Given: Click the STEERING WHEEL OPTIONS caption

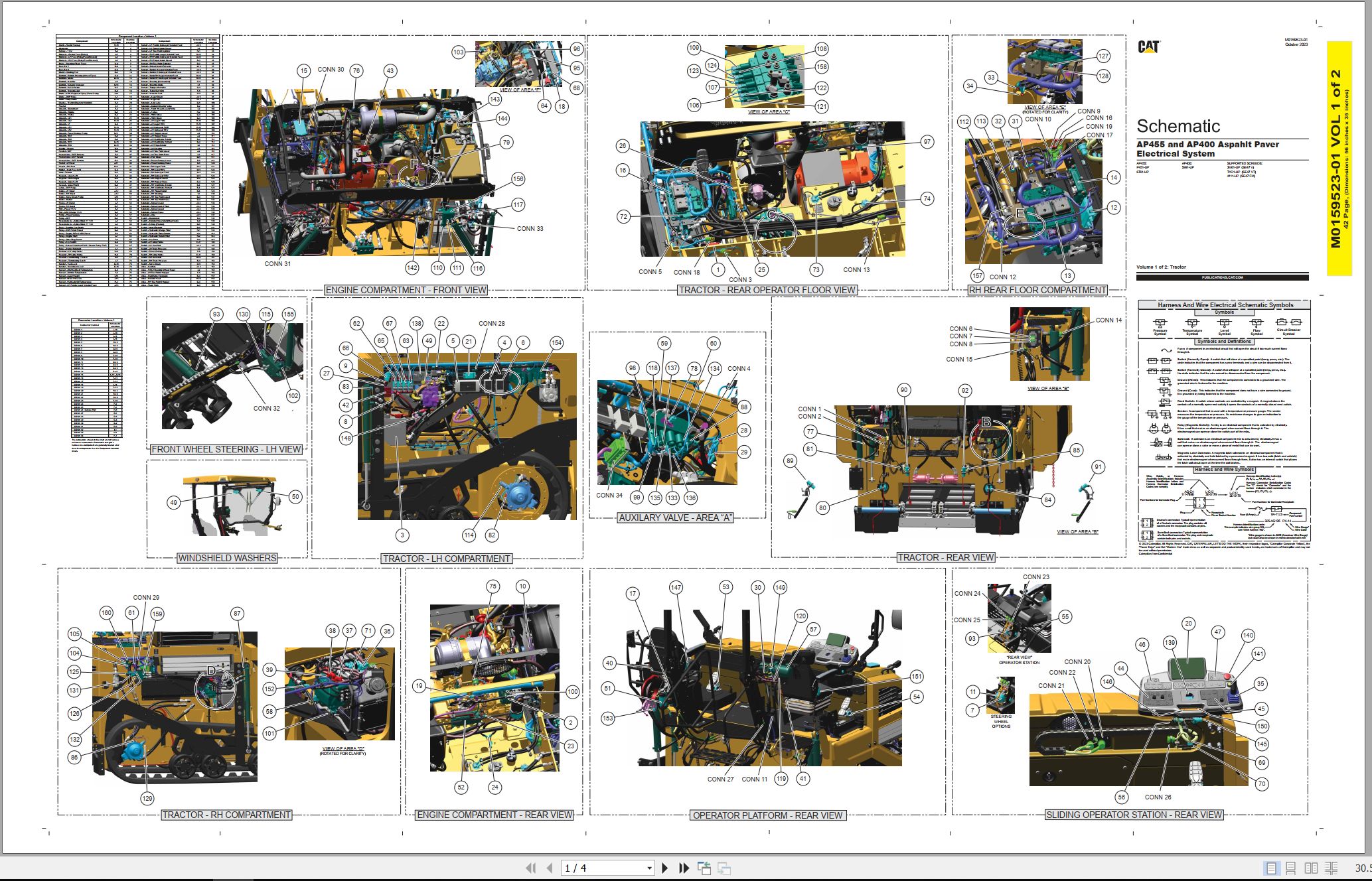Looking at the screenshot, I should pyautogui.click(x=1001, y=721).
